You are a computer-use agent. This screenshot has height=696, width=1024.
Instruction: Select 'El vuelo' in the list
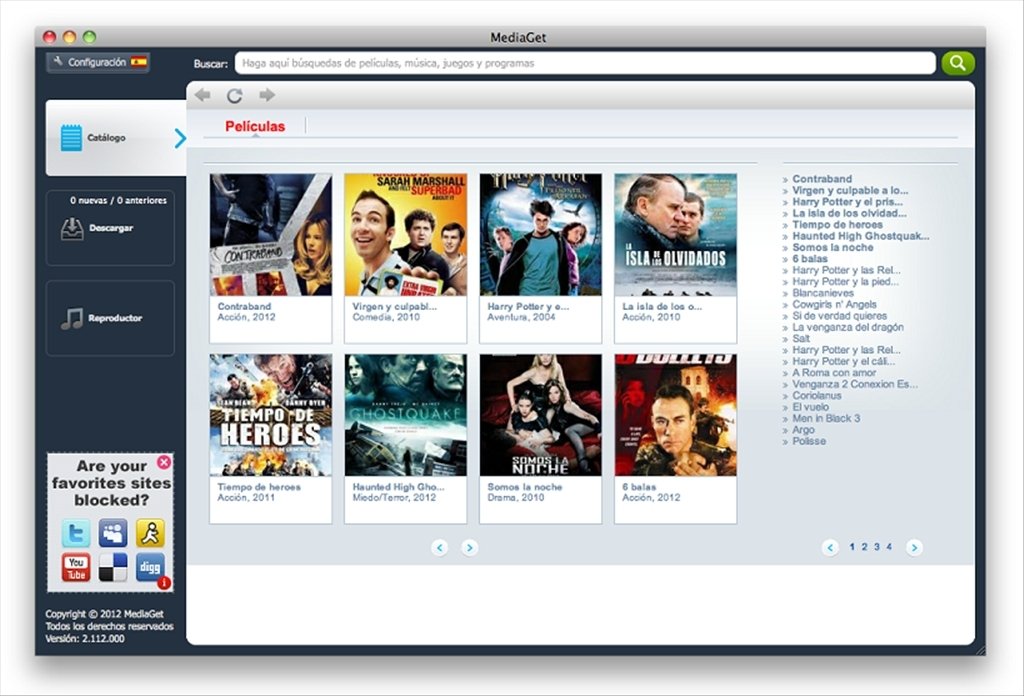click(x=810, y=407)
